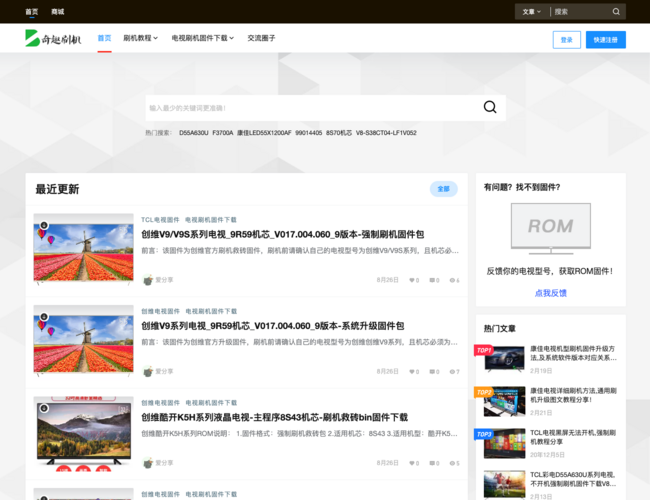
Task: Expand the 刷机教程 menu
Action: pos(140,38)
